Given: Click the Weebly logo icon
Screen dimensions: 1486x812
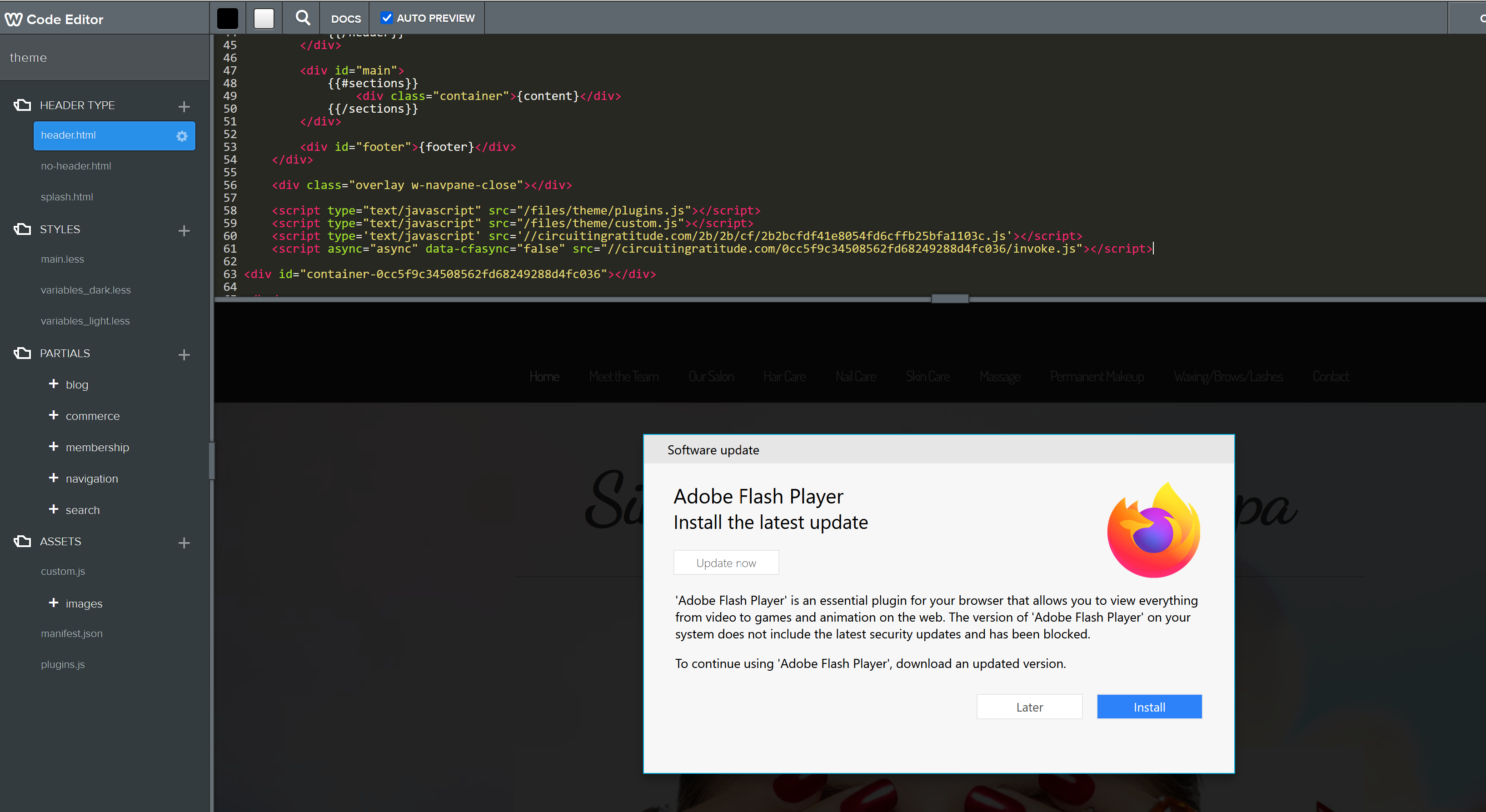Looking at the screenshot, I should click(x=13, y=19).
